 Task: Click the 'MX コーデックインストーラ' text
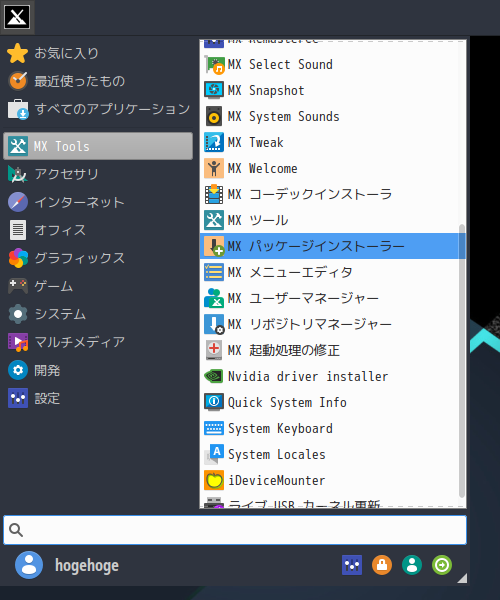click(x=310, y=194)
